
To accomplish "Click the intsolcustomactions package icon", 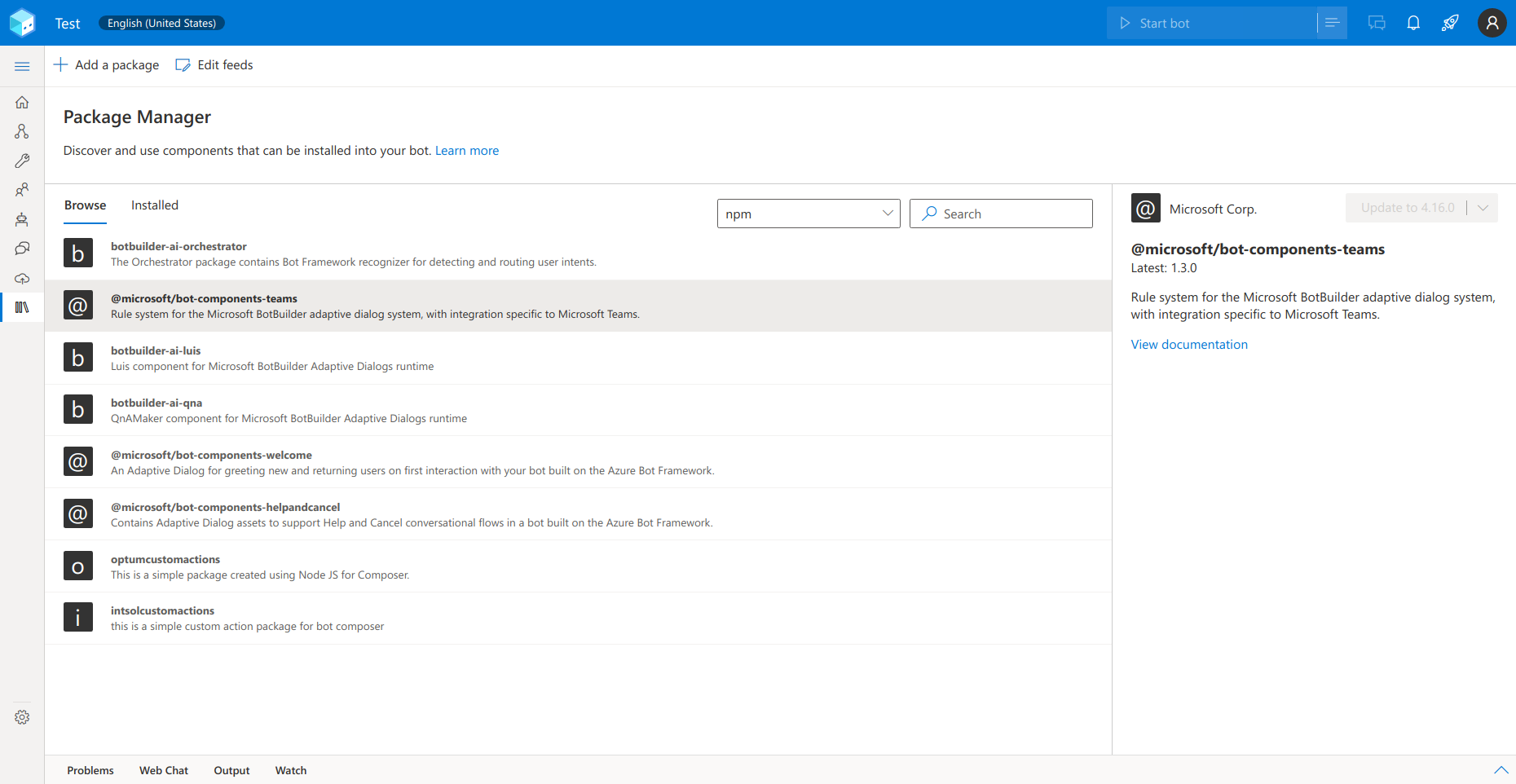I will pos(78,617).
